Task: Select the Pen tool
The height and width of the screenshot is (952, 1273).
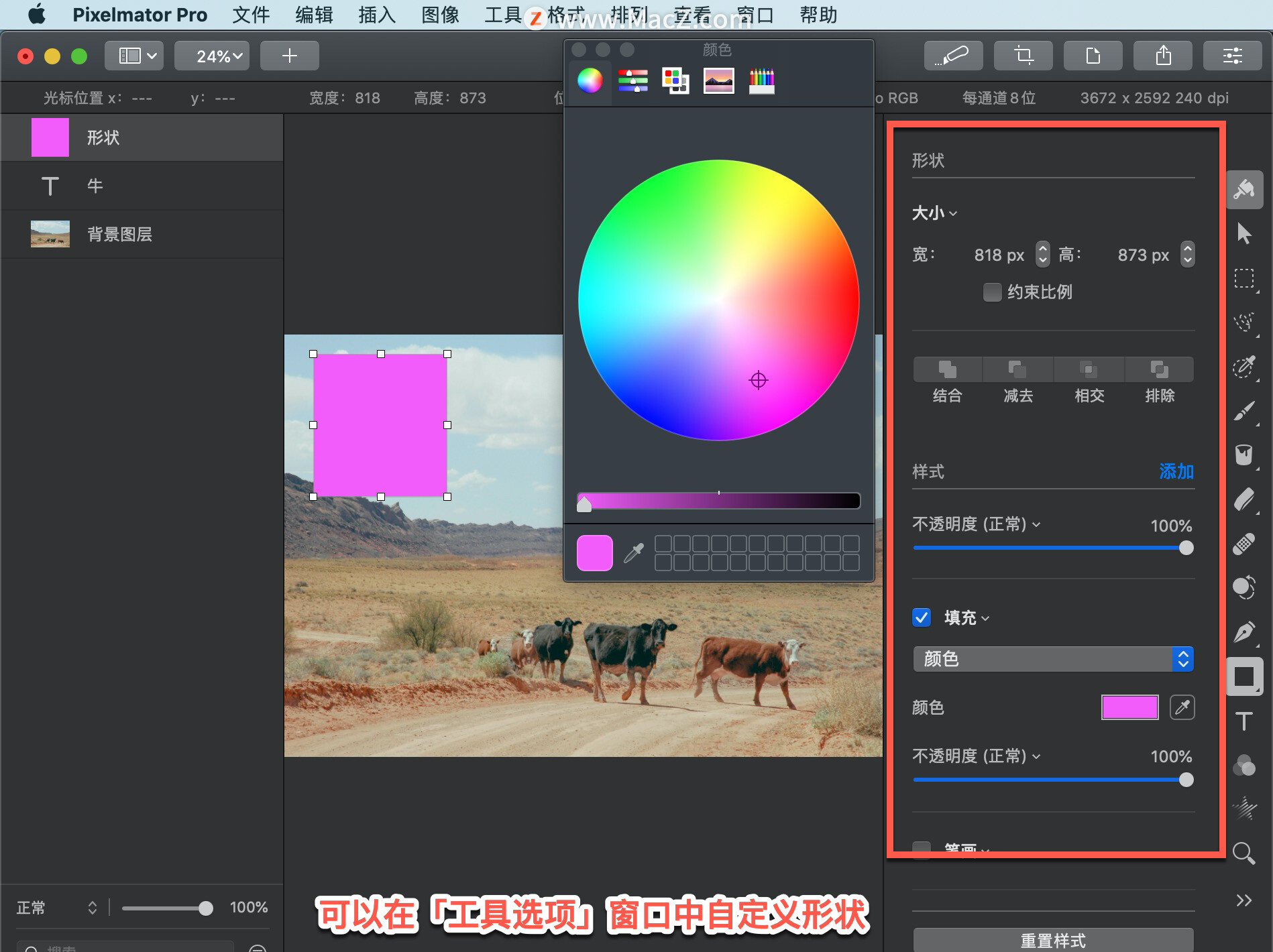Action: [1244, 632]
